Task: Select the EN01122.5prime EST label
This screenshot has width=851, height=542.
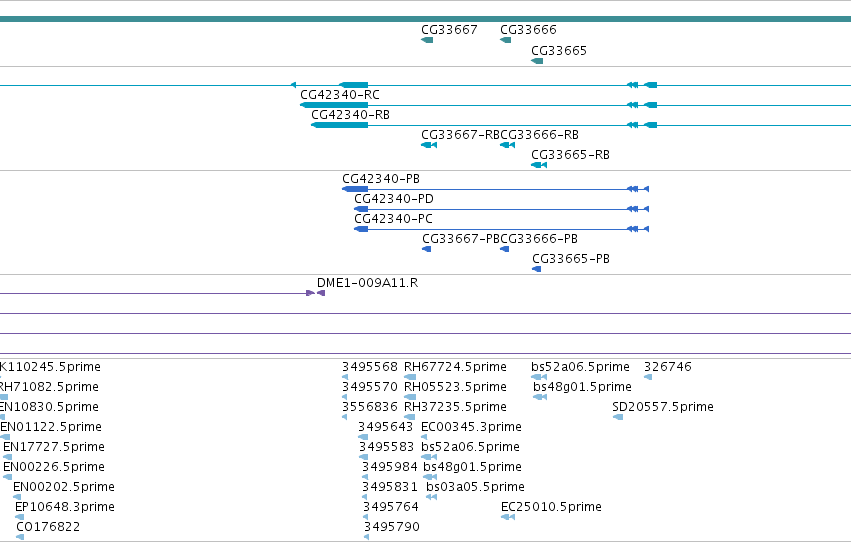Action: tap(51, 427)
